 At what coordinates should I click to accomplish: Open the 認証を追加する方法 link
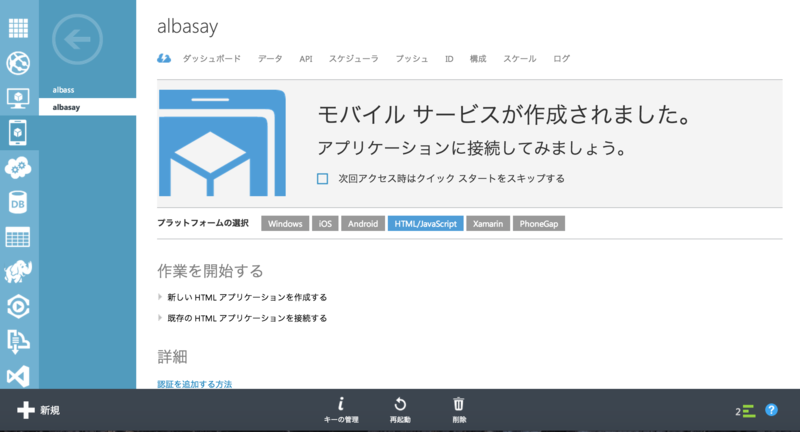(194, 384)
